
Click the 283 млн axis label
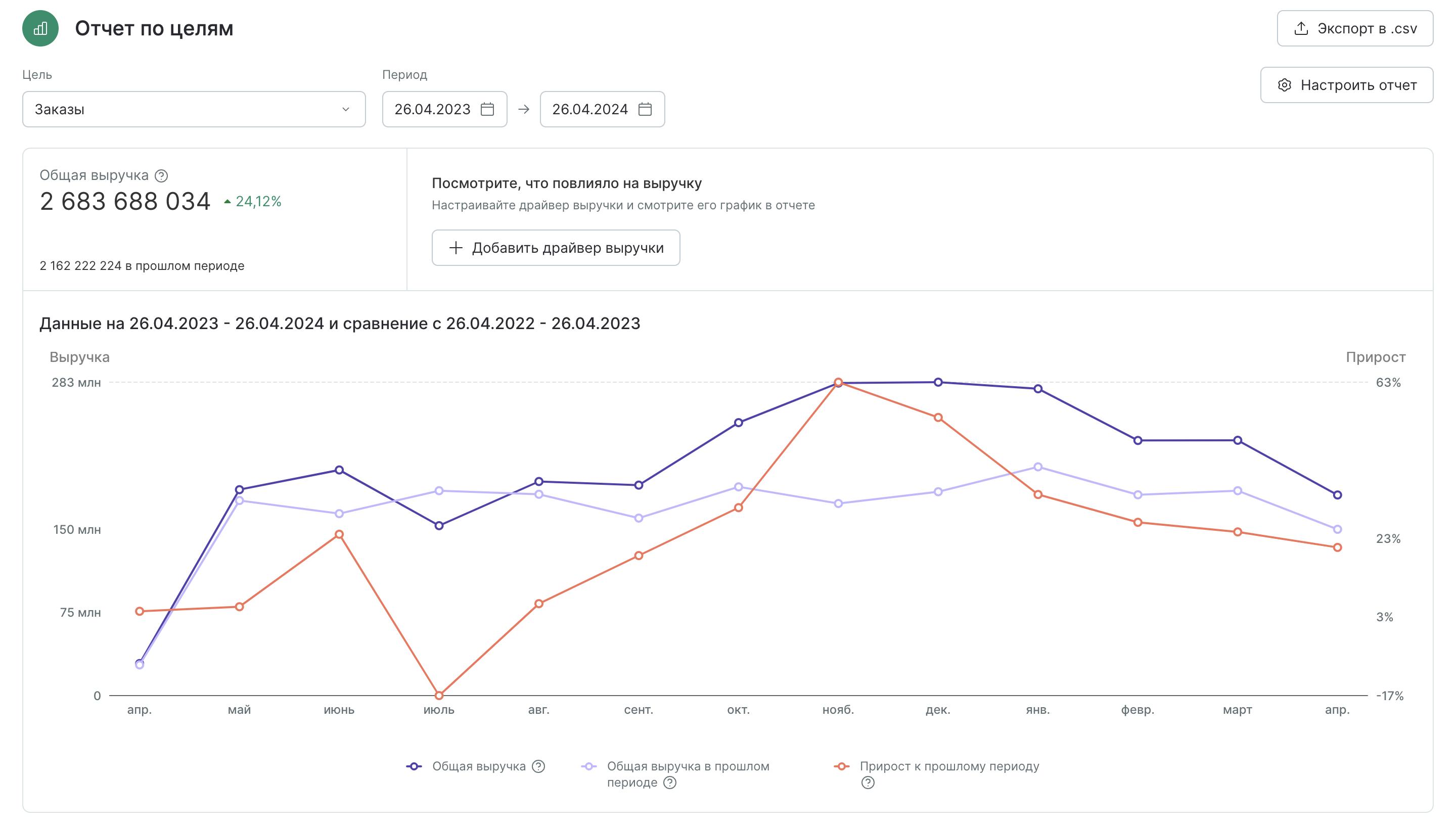(76, 383)
